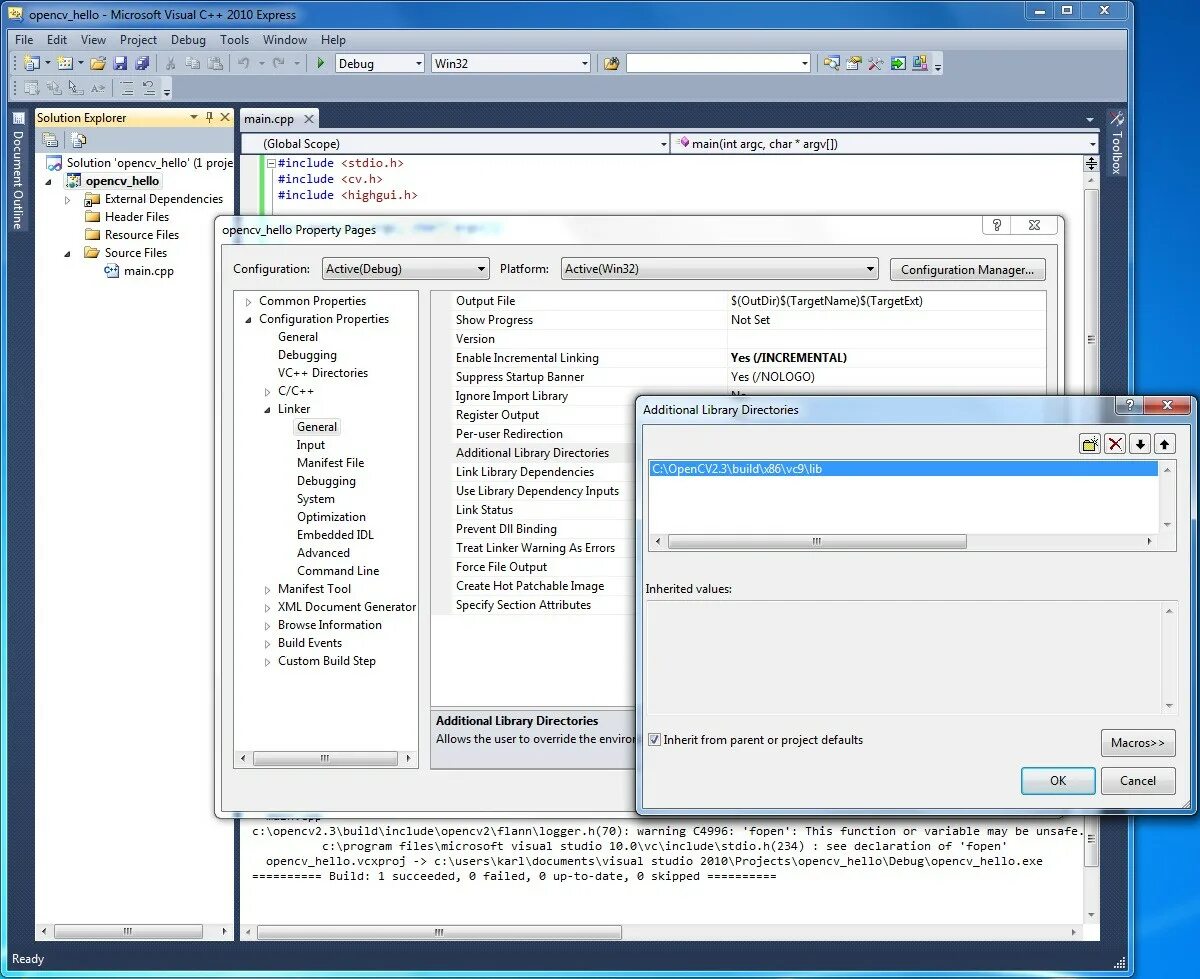This screenshot has height=979, width=1200.
Task: Click the Cut scissors icon
Action: 170,63
